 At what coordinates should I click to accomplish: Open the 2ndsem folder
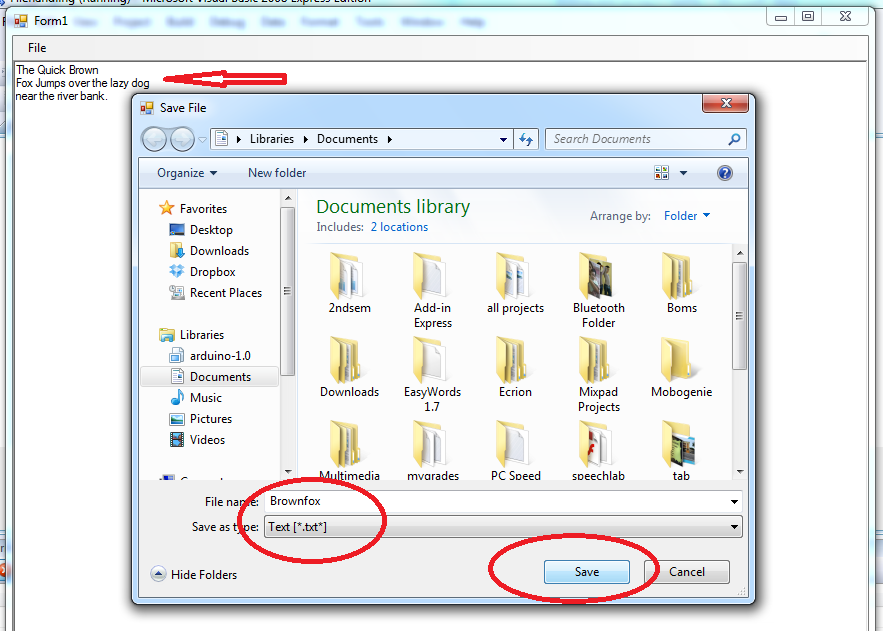pyautogui.click(x=349, y=283)
